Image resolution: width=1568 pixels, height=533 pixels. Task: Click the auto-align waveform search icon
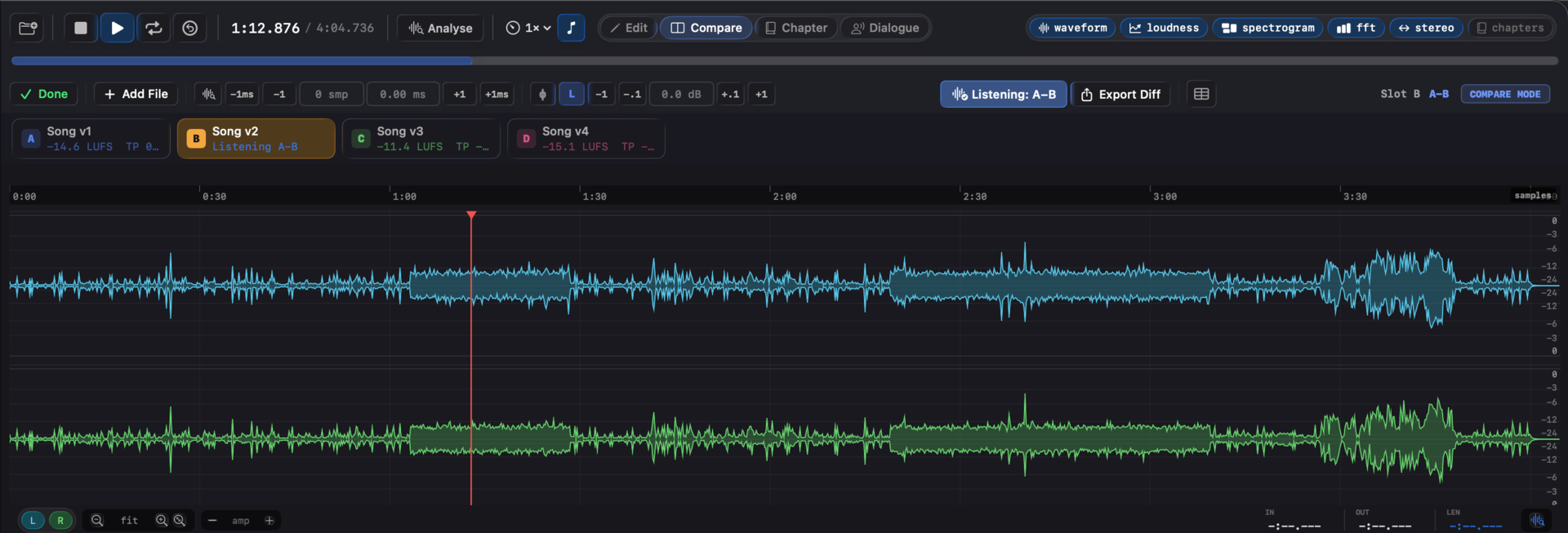pos(209,94)
